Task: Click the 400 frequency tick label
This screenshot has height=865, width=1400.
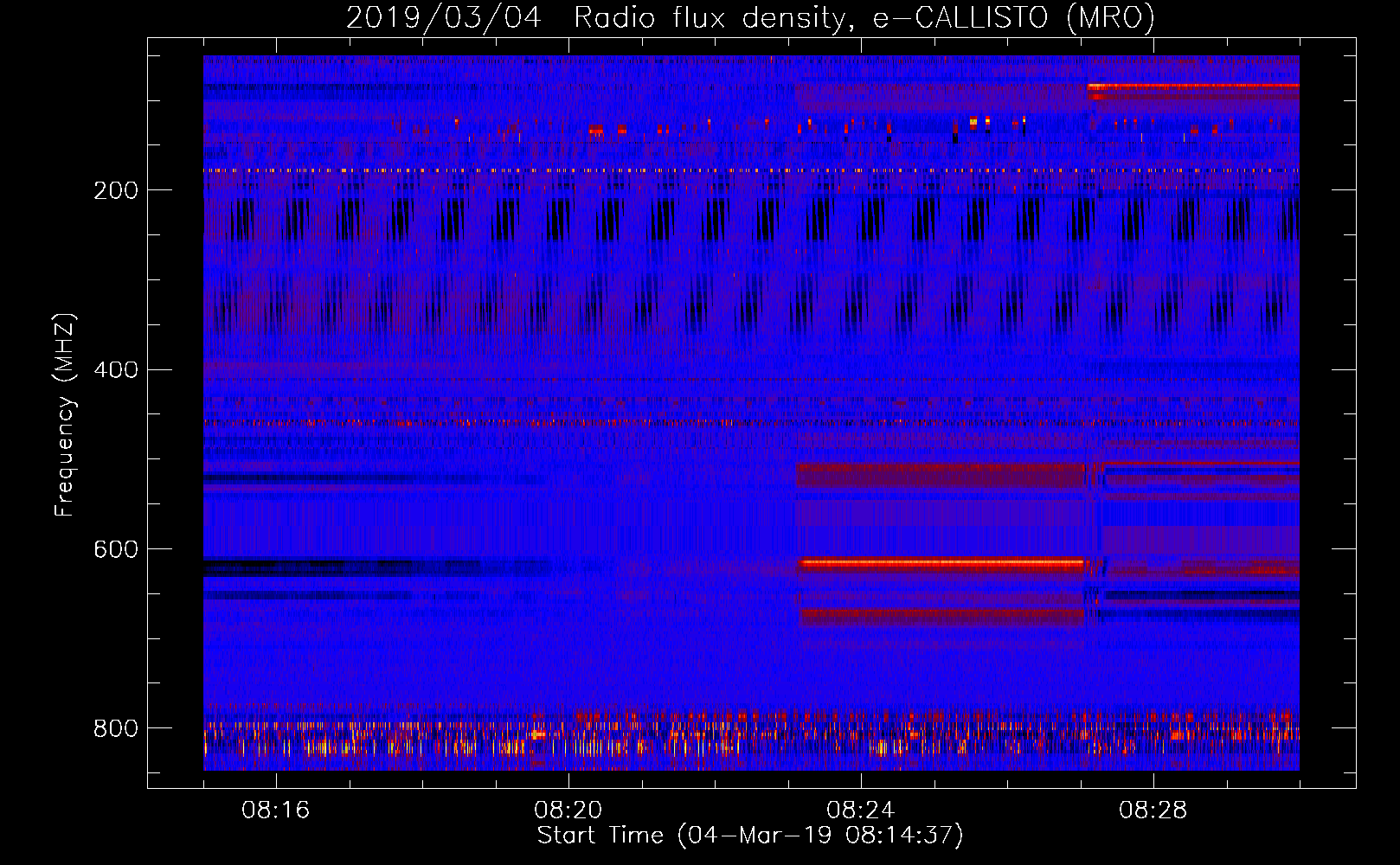Action: pos(116,370)
